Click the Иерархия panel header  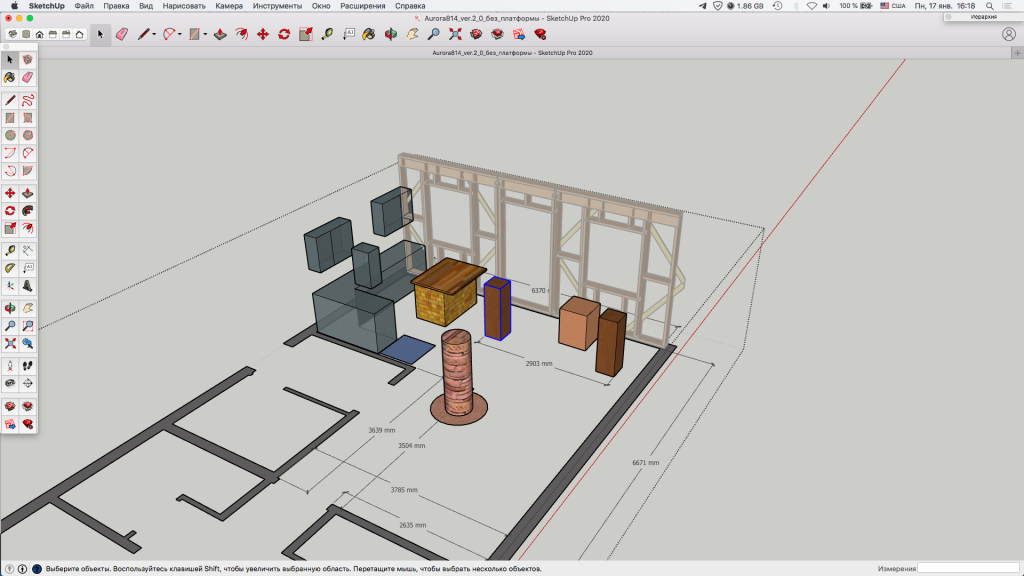click(983, 17)
